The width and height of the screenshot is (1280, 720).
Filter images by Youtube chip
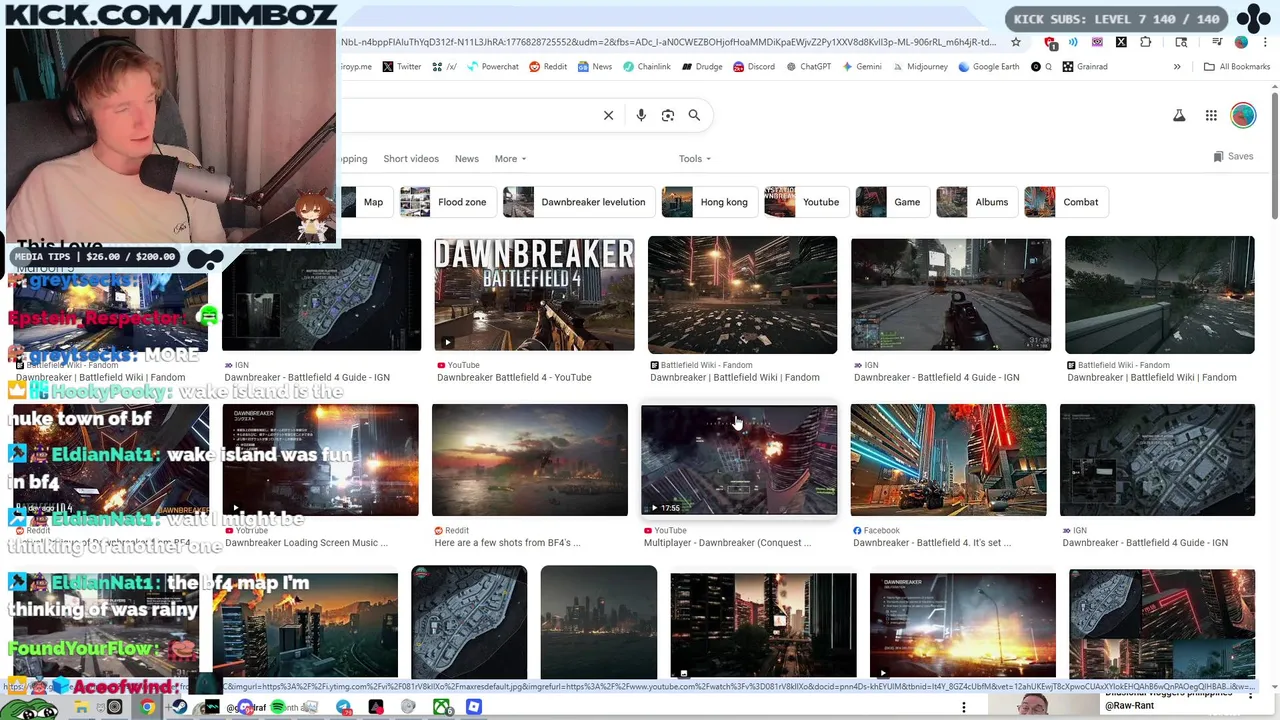805,202
